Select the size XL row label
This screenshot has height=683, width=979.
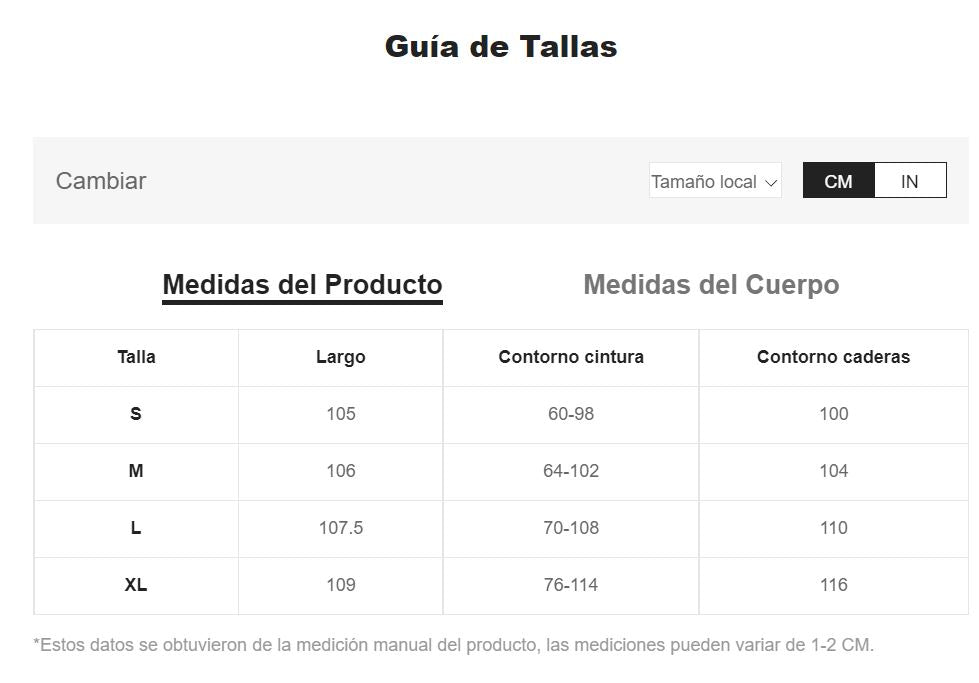136,585
